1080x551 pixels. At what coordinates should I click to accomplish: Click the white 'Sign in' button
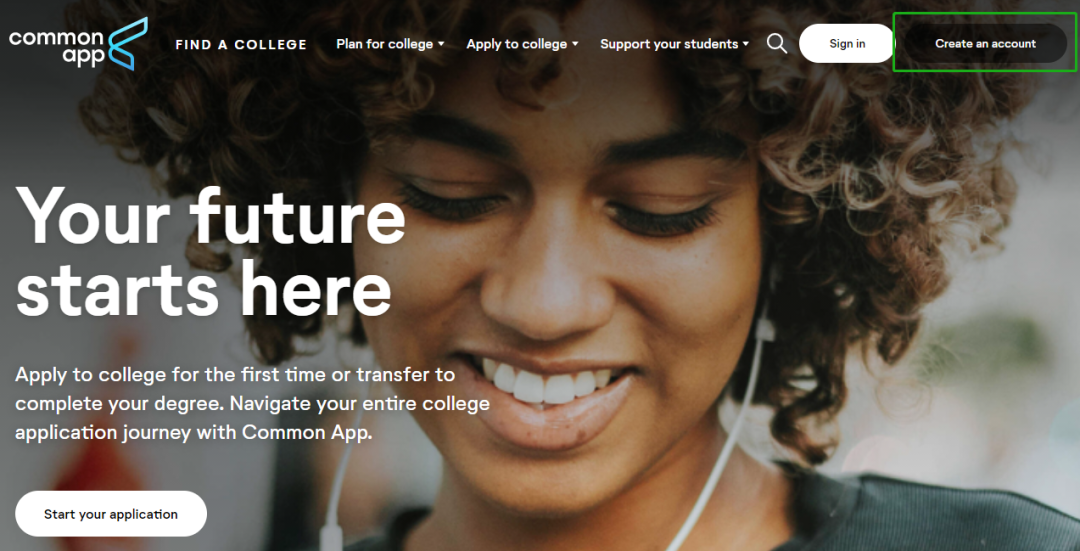[x=847, y=43]
